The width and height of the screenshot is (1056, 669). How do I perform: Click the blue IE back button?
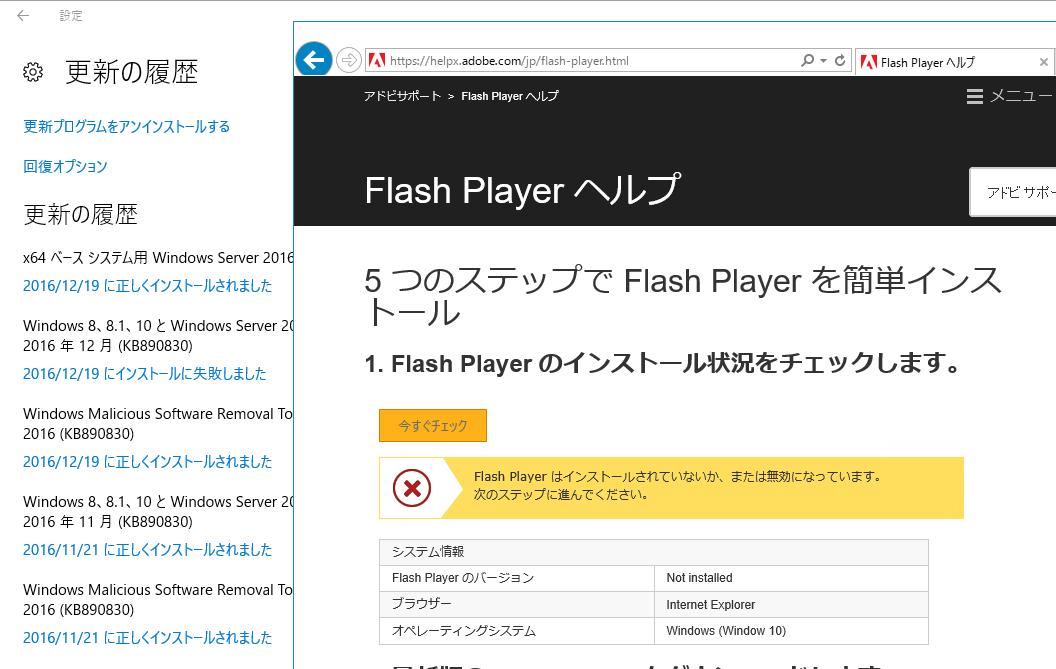tap(314, 60)
